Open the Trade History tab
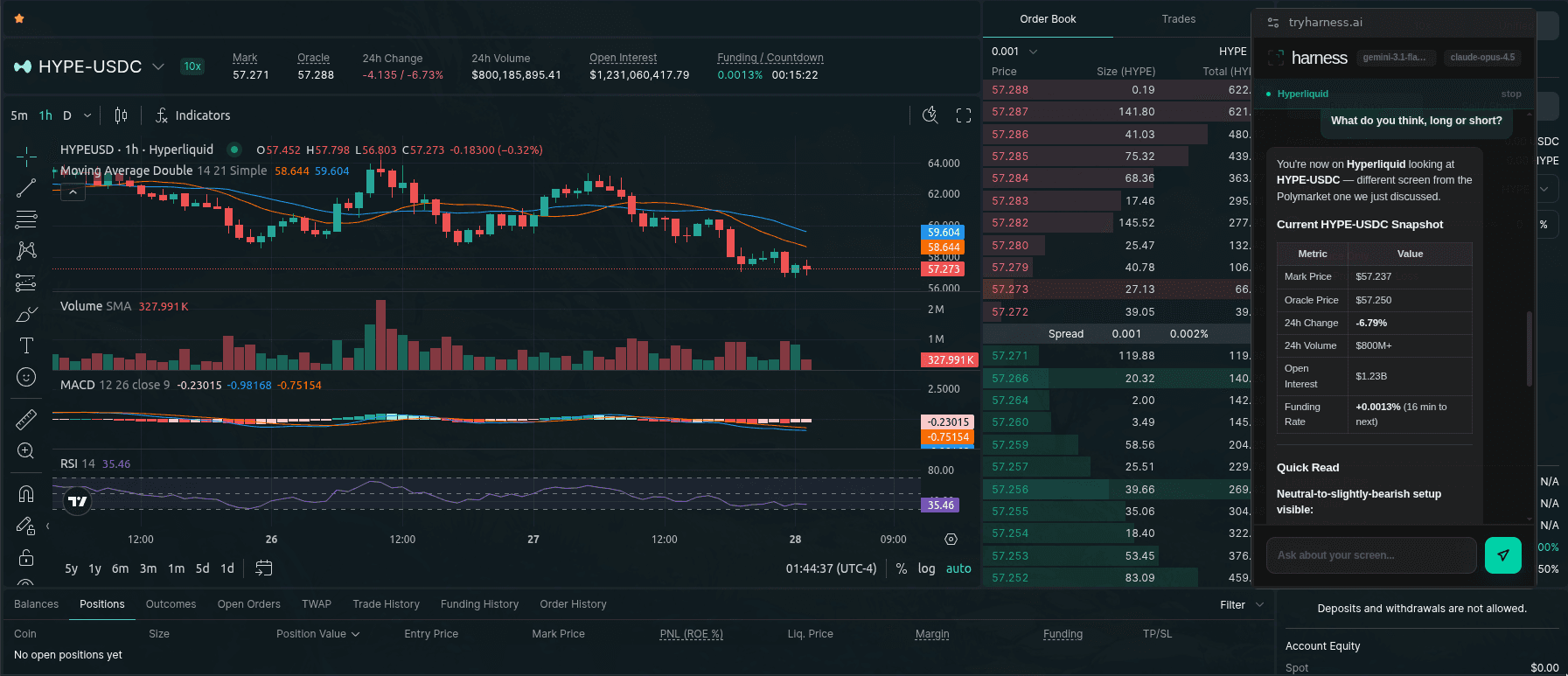This screenshot has width=1568, height=676. coord(386,604)
